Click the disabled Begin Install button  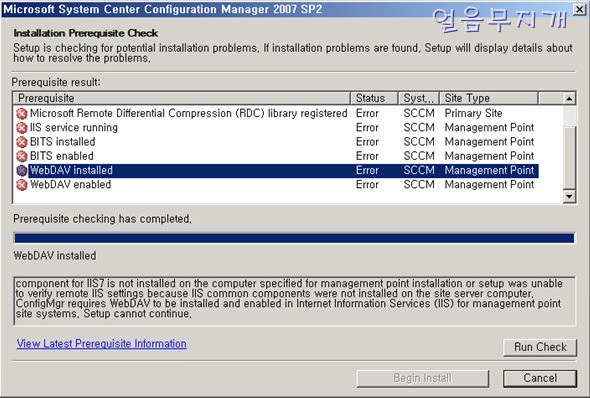click(423, 378)
